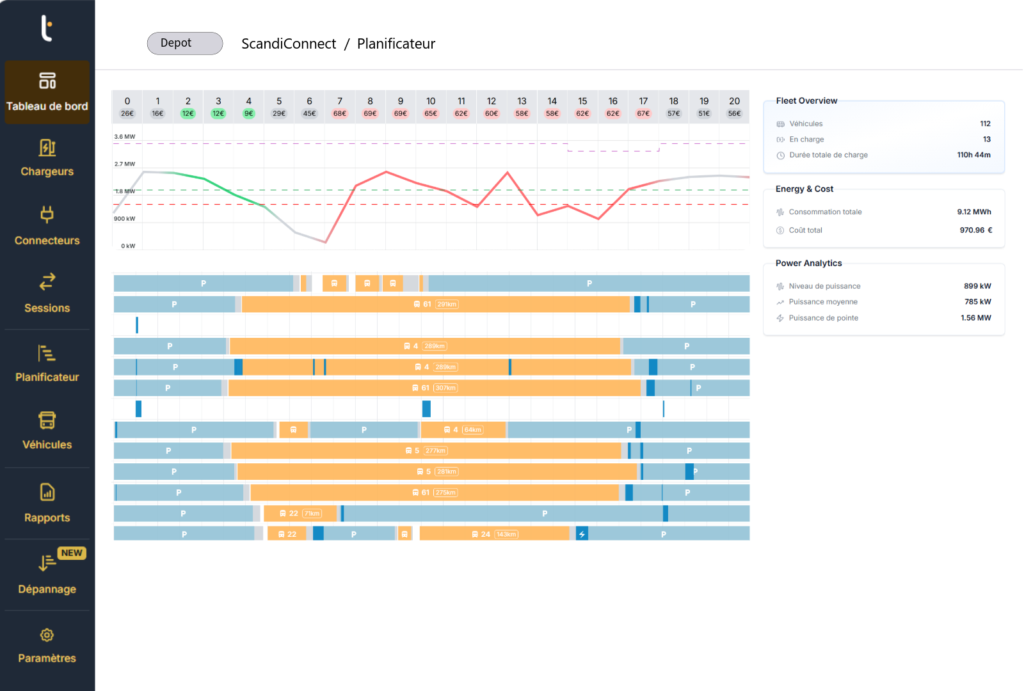
Task: Select hour 17 column with 67€ price
Action: click(x=643, y=101)
